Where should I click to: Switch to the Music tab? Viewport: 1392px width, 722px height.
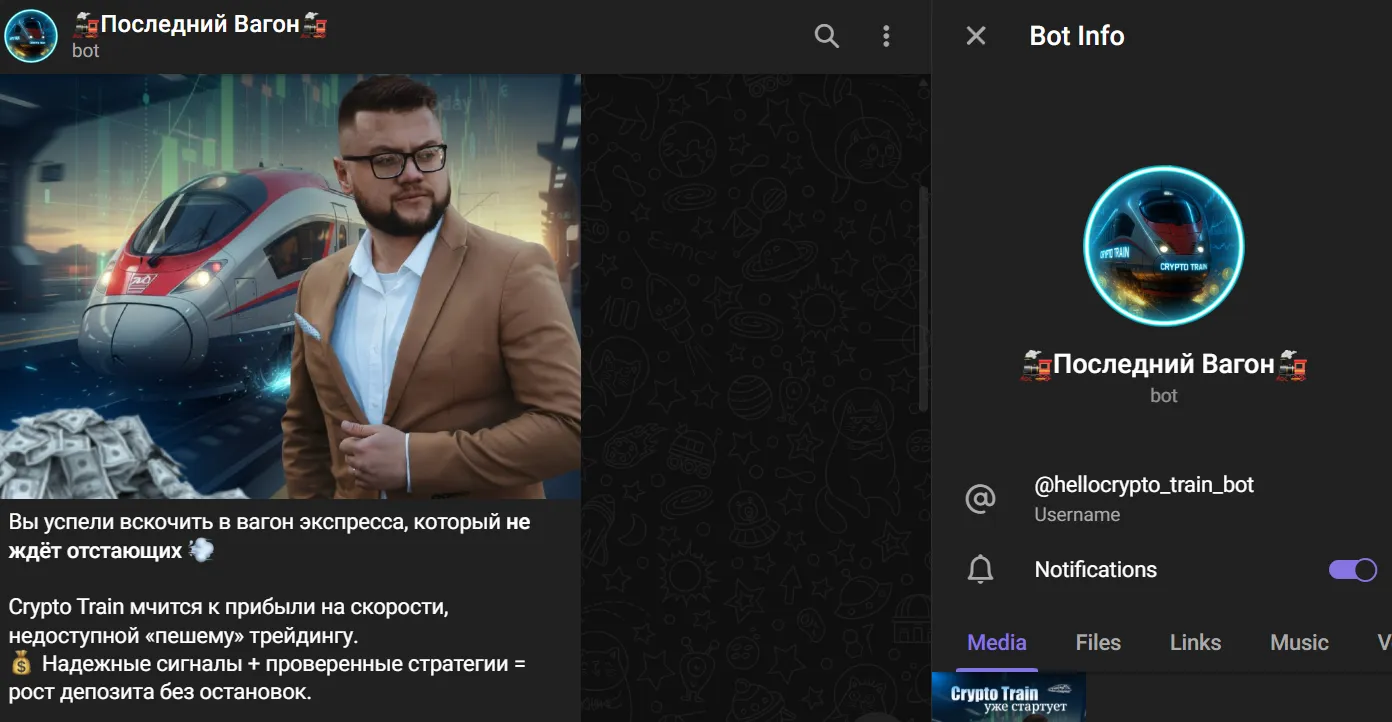coord(1299,642)
